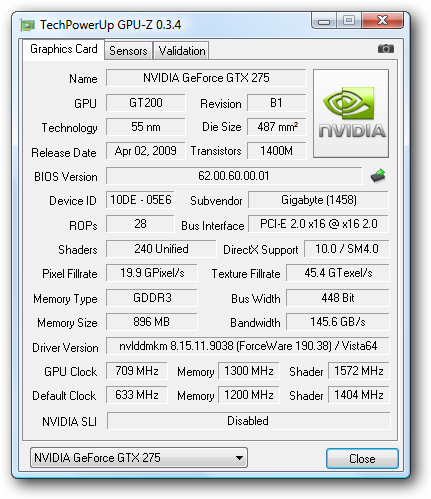Viewport: 431px width, 499px height.
Task: Click the NVIDIA logo image
Action: coord(351,113)
